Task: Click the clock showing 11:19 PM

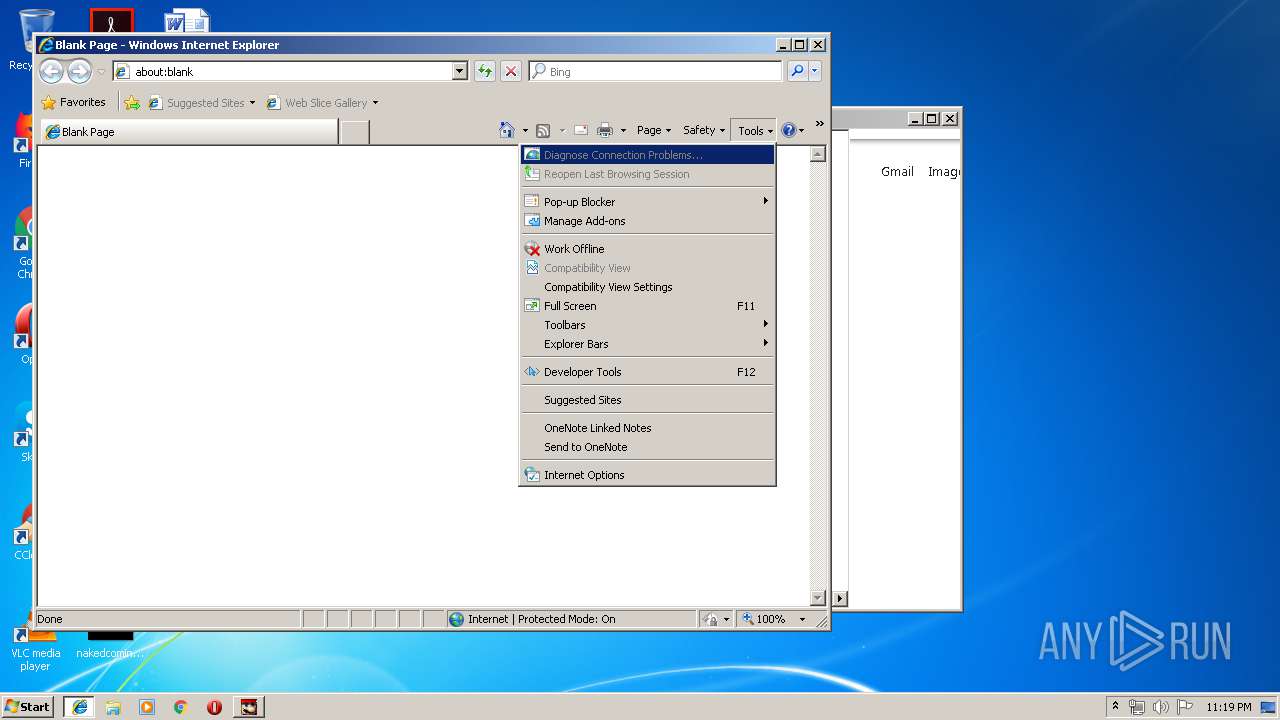Action: point(1229,707)
